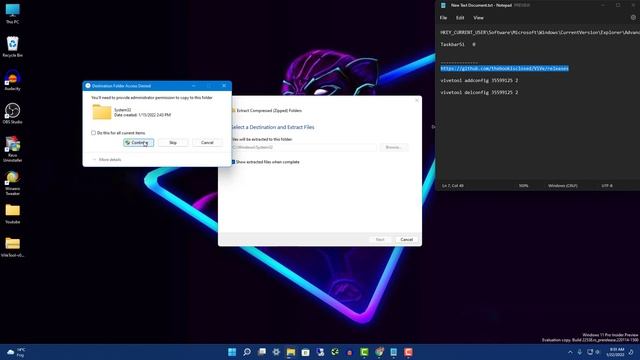Viewport: 640px width, 360px height.
Task: Click Cancel in the extract dialog
Action: click(x=407, y=240)
